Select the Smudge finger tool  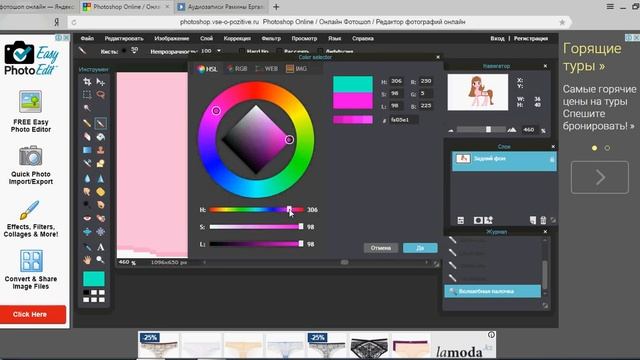87,191
